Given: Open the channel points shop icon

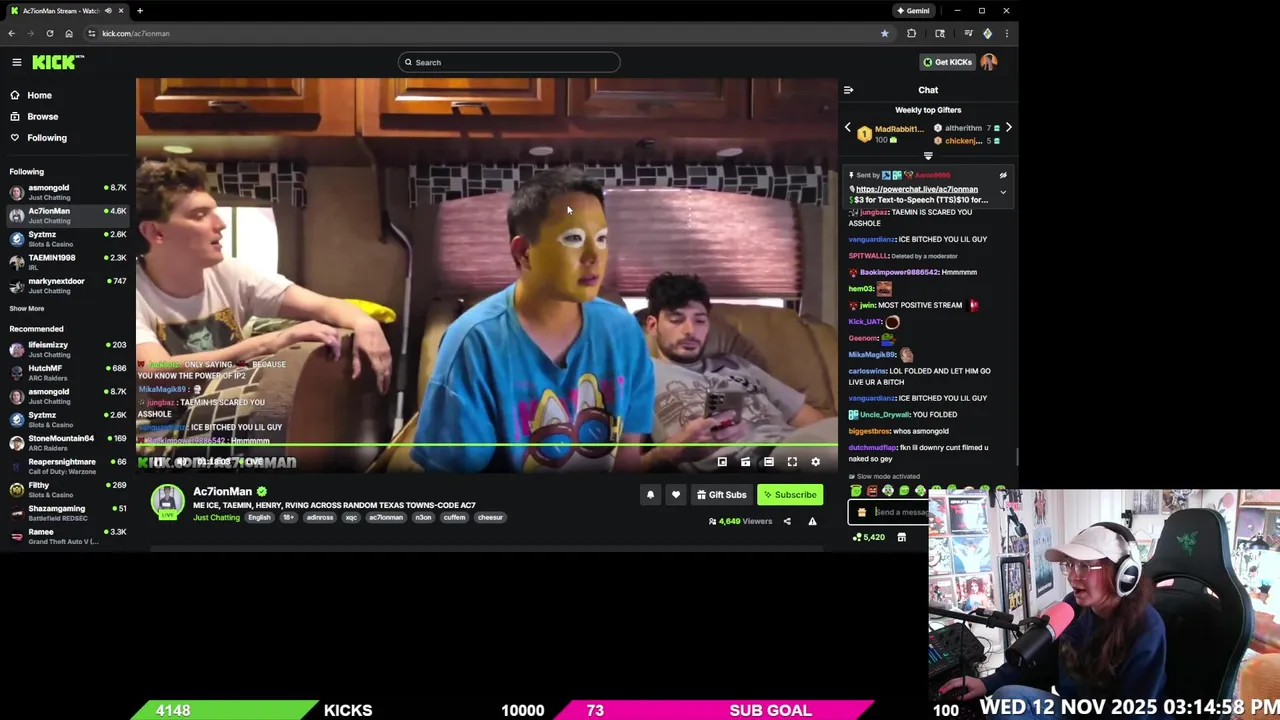Looking at the screenshot, I should (x=901, y=537).
